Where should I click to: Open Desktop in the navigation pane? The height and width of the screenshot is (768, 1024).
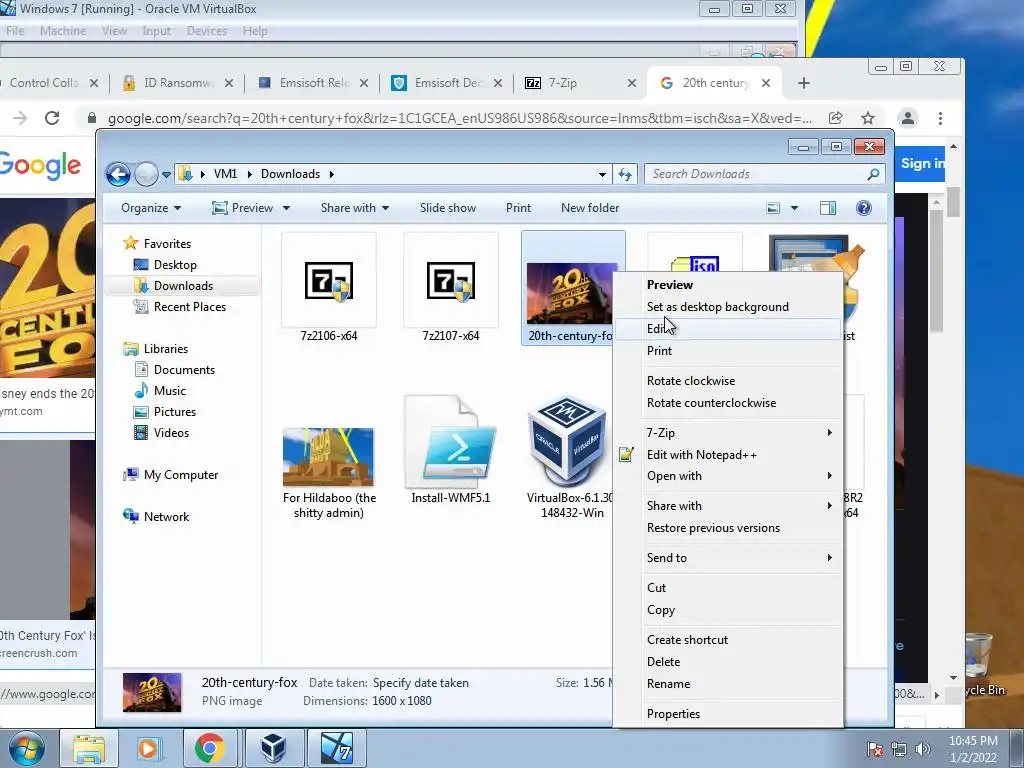(175, 264)
